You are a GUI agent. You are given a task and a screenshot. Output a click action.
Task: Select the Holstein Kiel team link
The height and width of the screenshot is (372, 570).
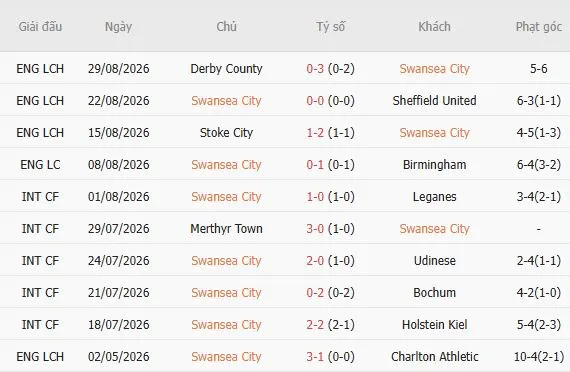click(434, 325)
